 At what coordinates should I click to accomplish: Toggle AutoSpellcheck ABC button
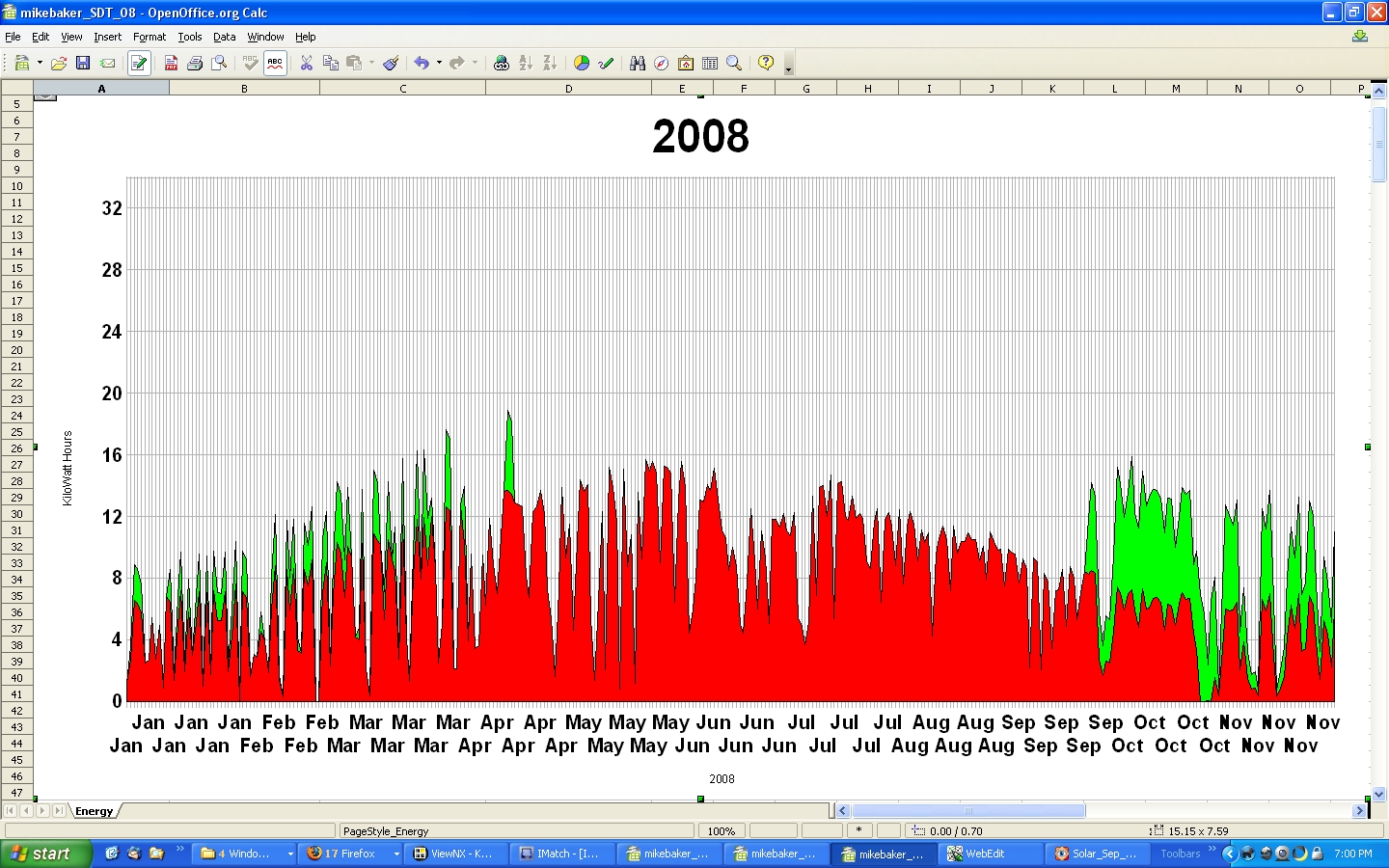click(275, 64)
